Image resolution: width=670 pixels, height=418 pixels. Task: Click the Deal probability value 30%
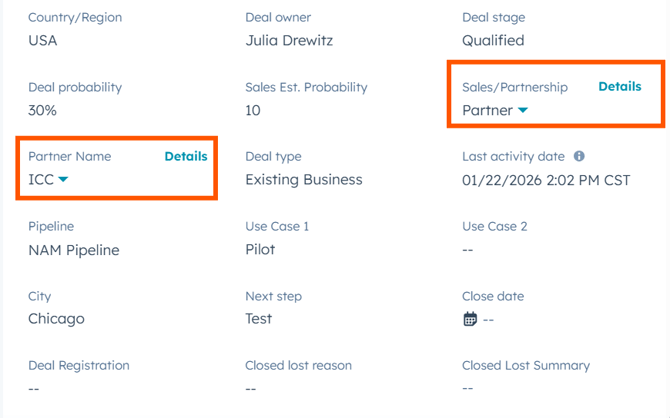click(43, 111)
